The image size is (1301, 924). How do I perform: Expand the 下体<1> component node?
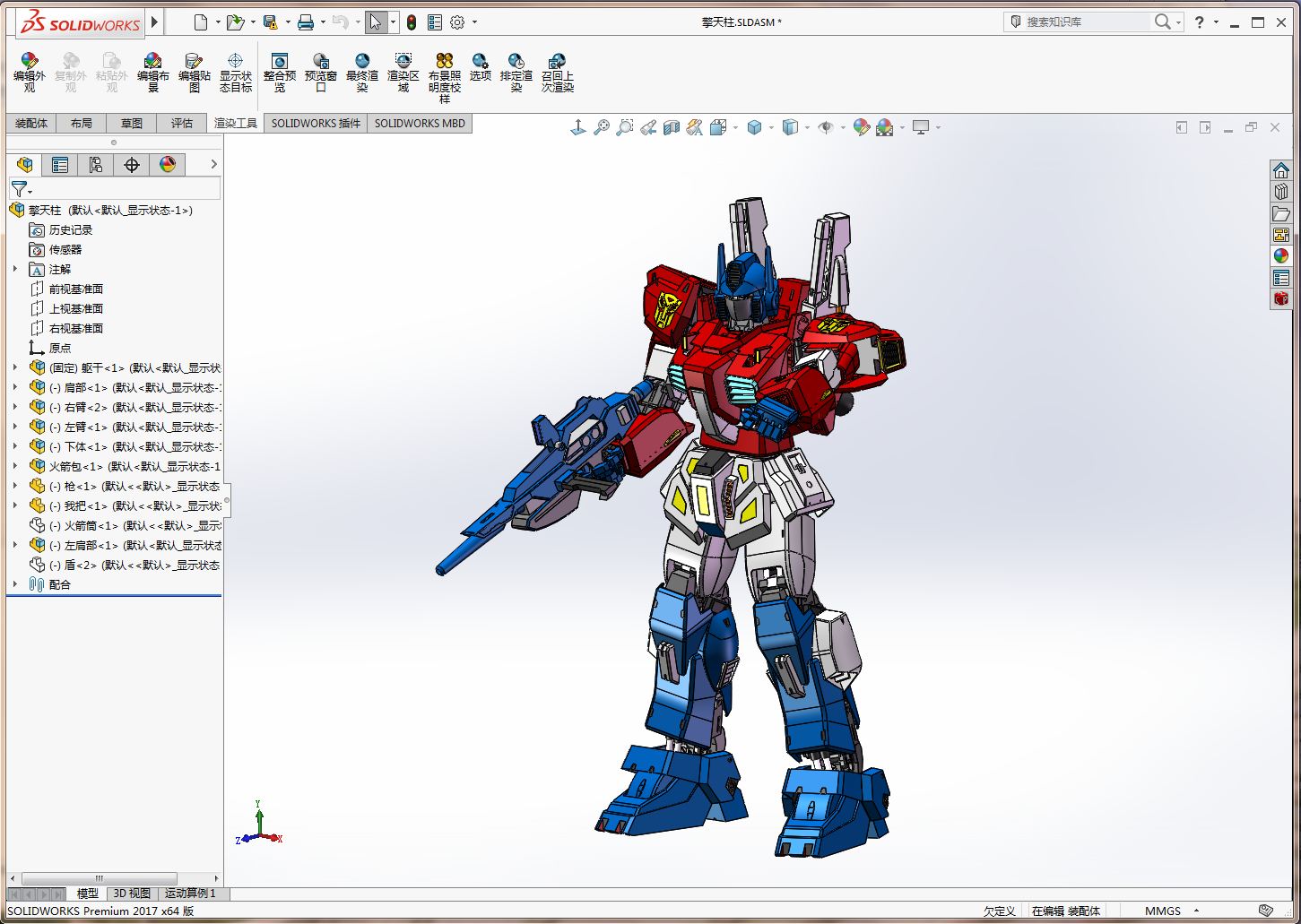(x=14, y=446)
